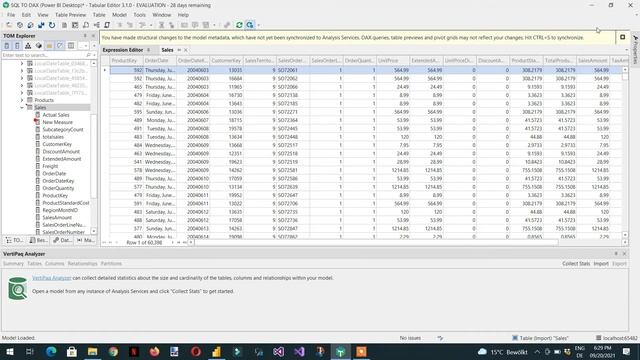The width and height of the screenshot is (640, 360).
Task: Click the TO... bottom panel tab
Action: tap(14, 240)
